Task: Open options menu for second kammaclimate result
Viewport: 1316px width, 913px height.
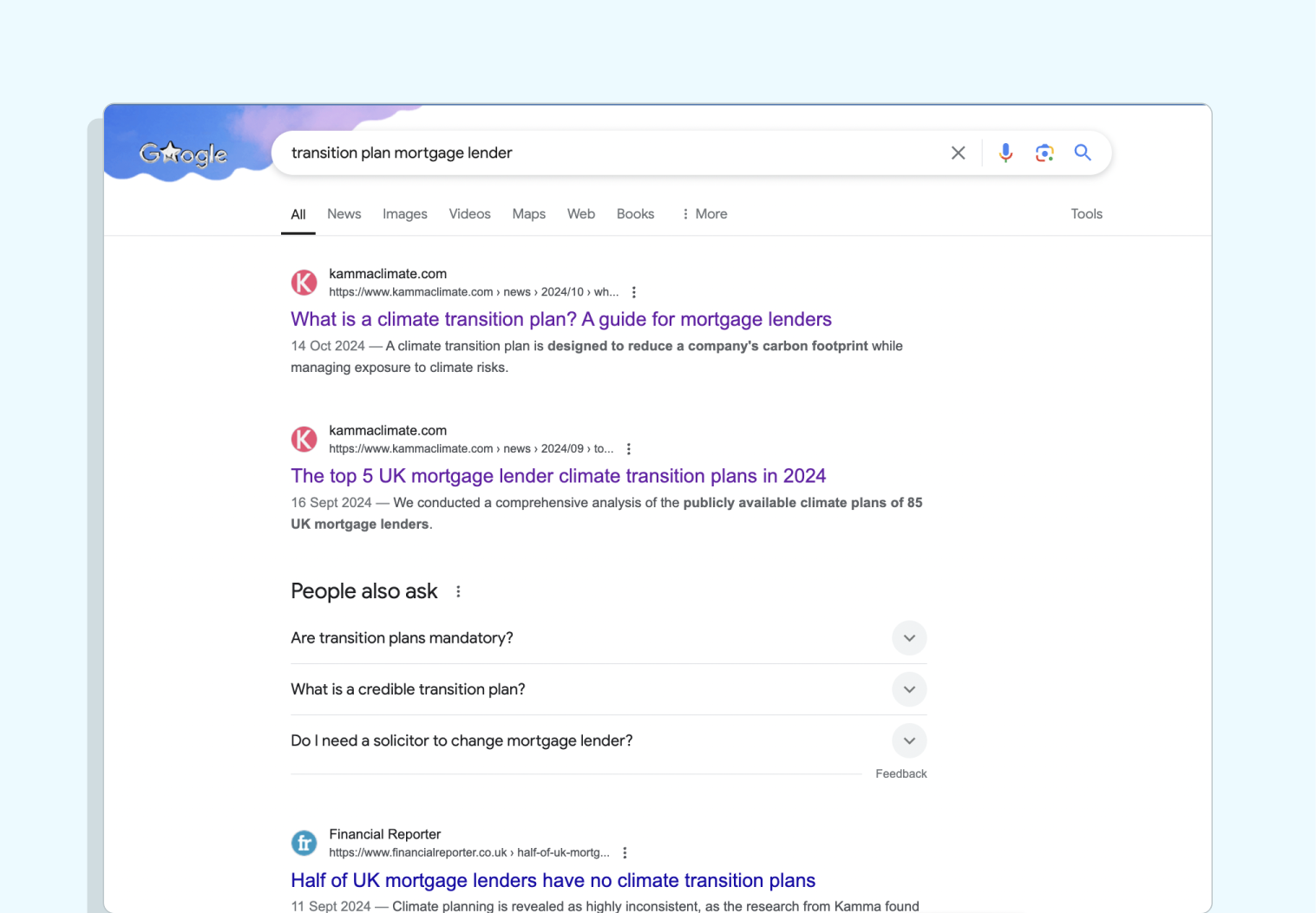Action: [629, 449]
